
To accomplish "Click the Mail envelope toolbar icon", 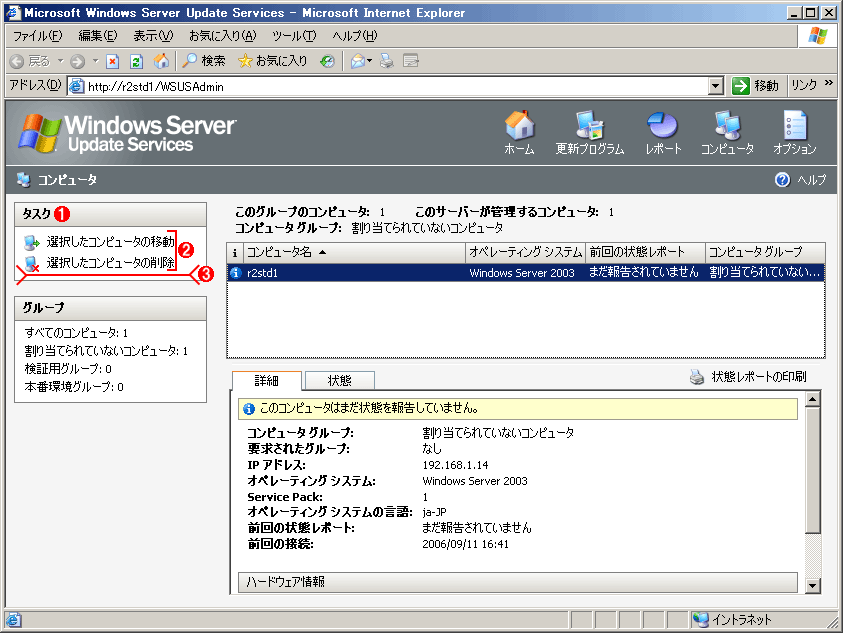I will coord(358,61).
